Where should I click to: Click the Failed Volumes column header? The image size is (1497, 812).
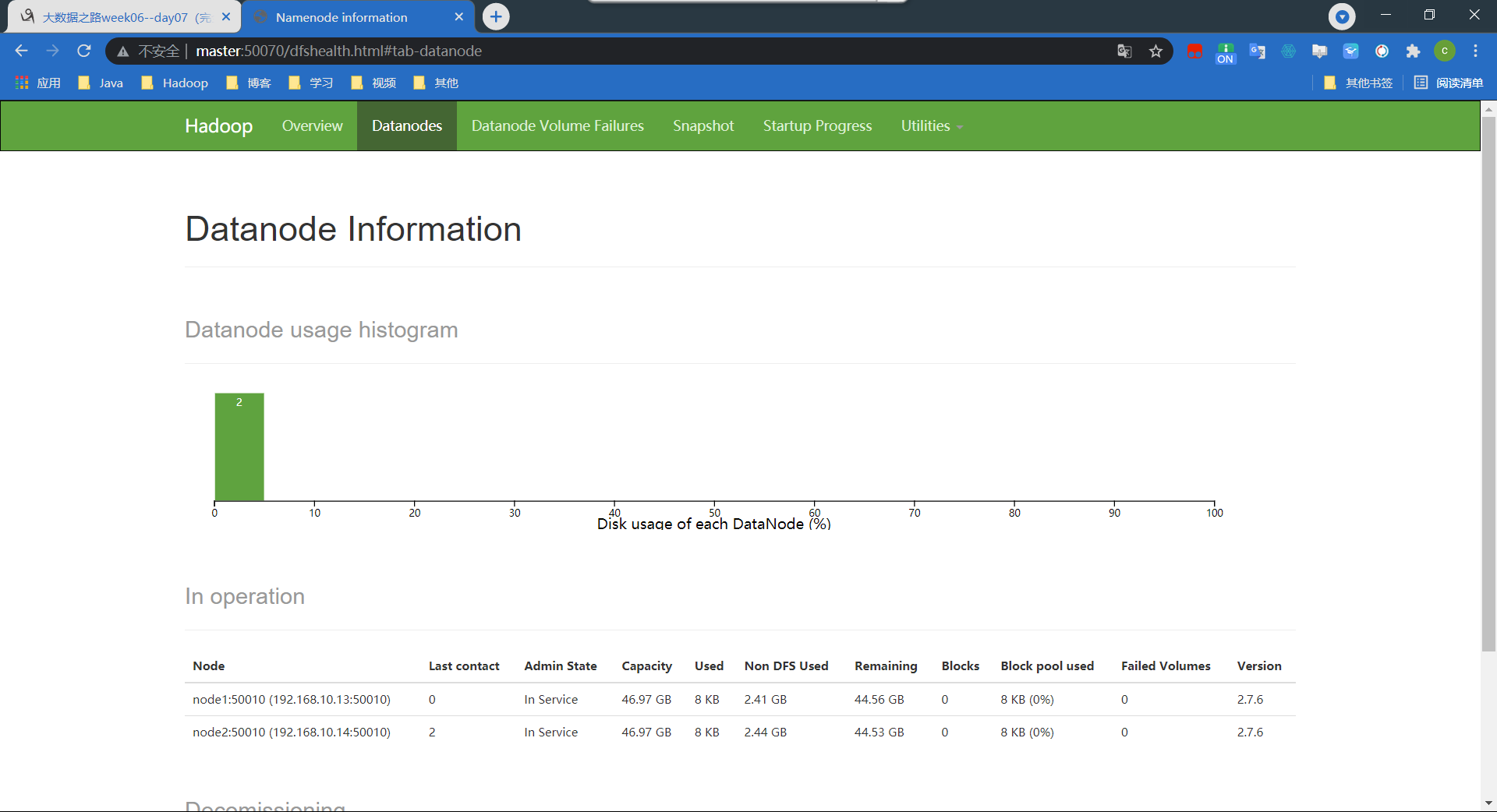tap(1166, 665)
